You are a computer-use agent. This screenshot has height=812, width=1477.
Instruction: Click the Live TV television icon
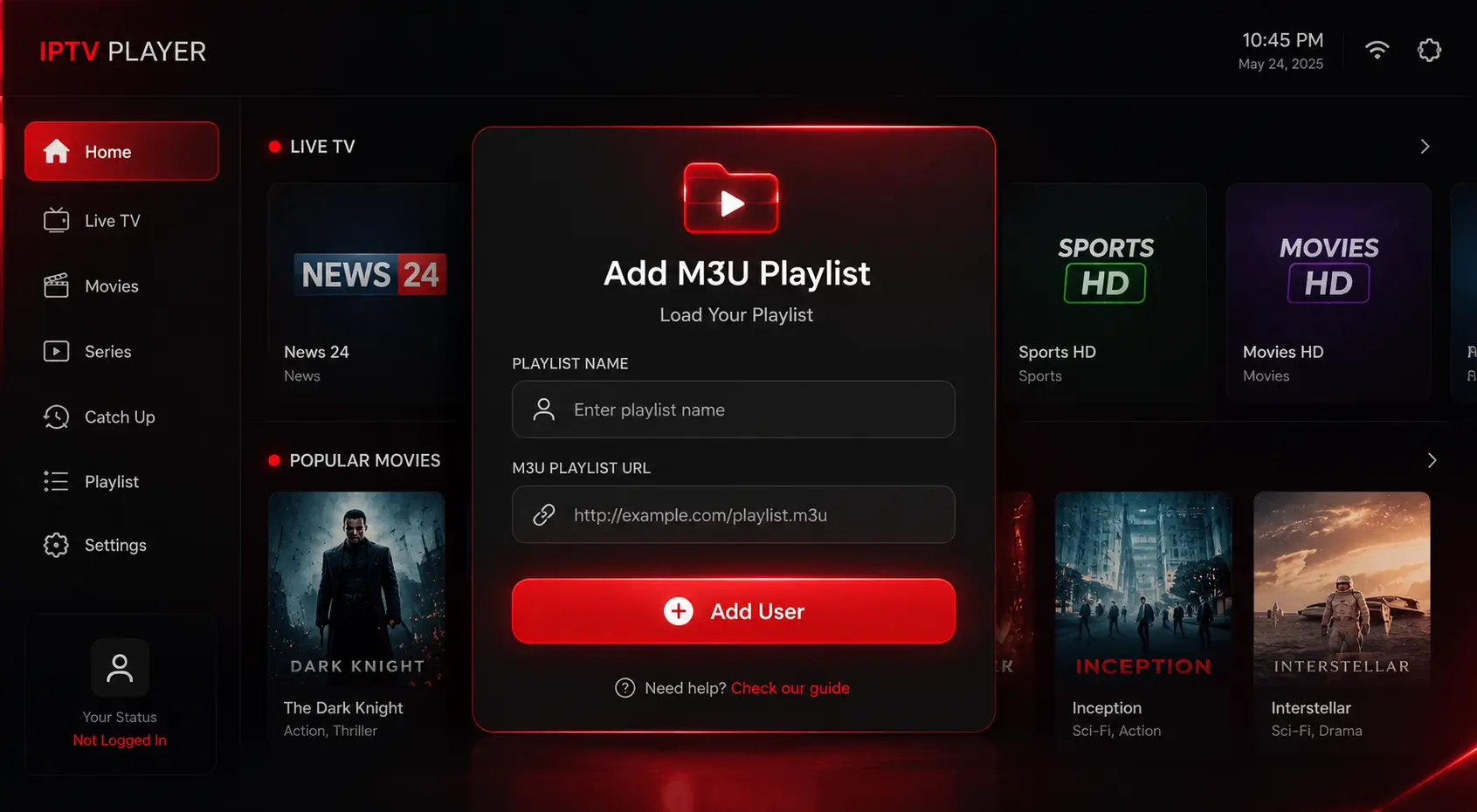(x=57, y=220)
